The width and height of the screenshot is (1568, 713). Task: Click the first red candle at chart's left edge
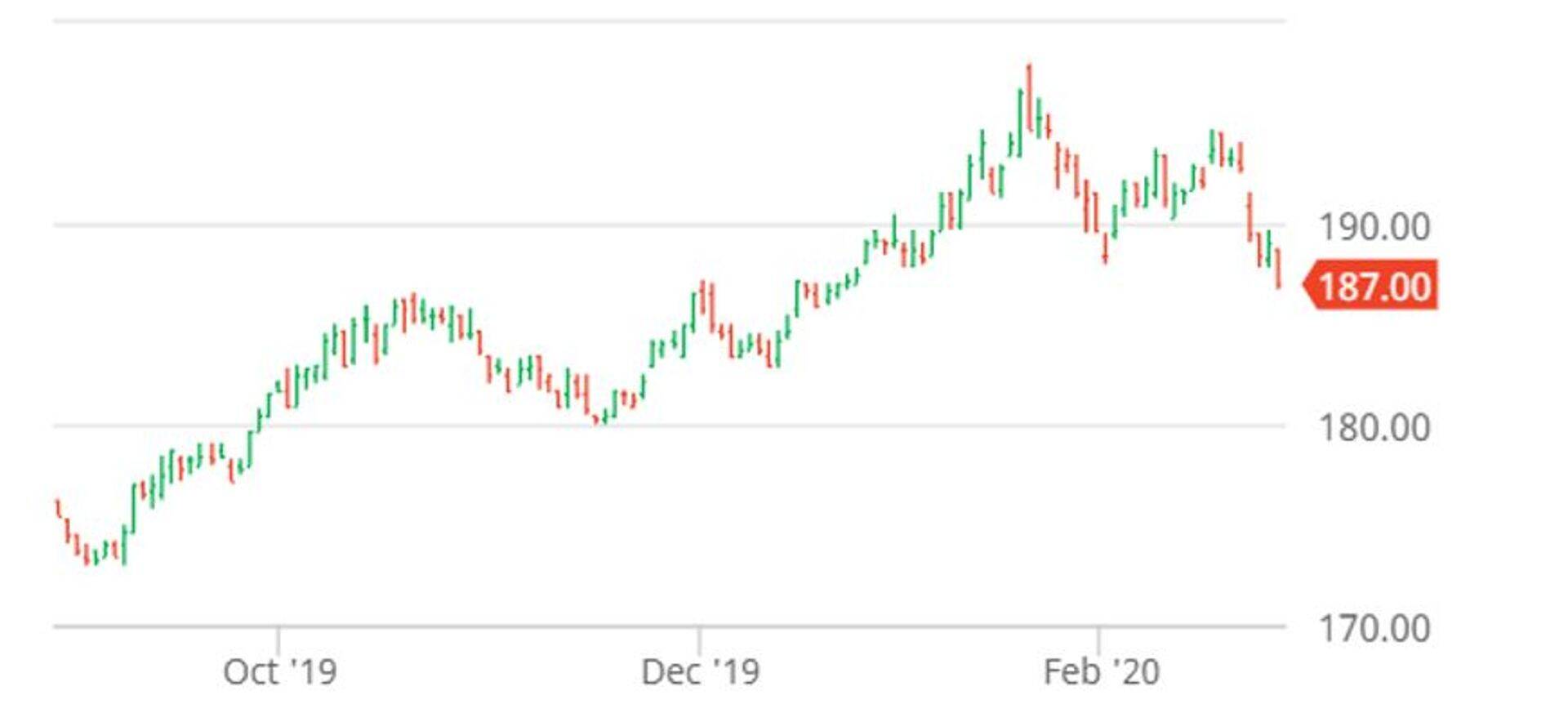57,507
